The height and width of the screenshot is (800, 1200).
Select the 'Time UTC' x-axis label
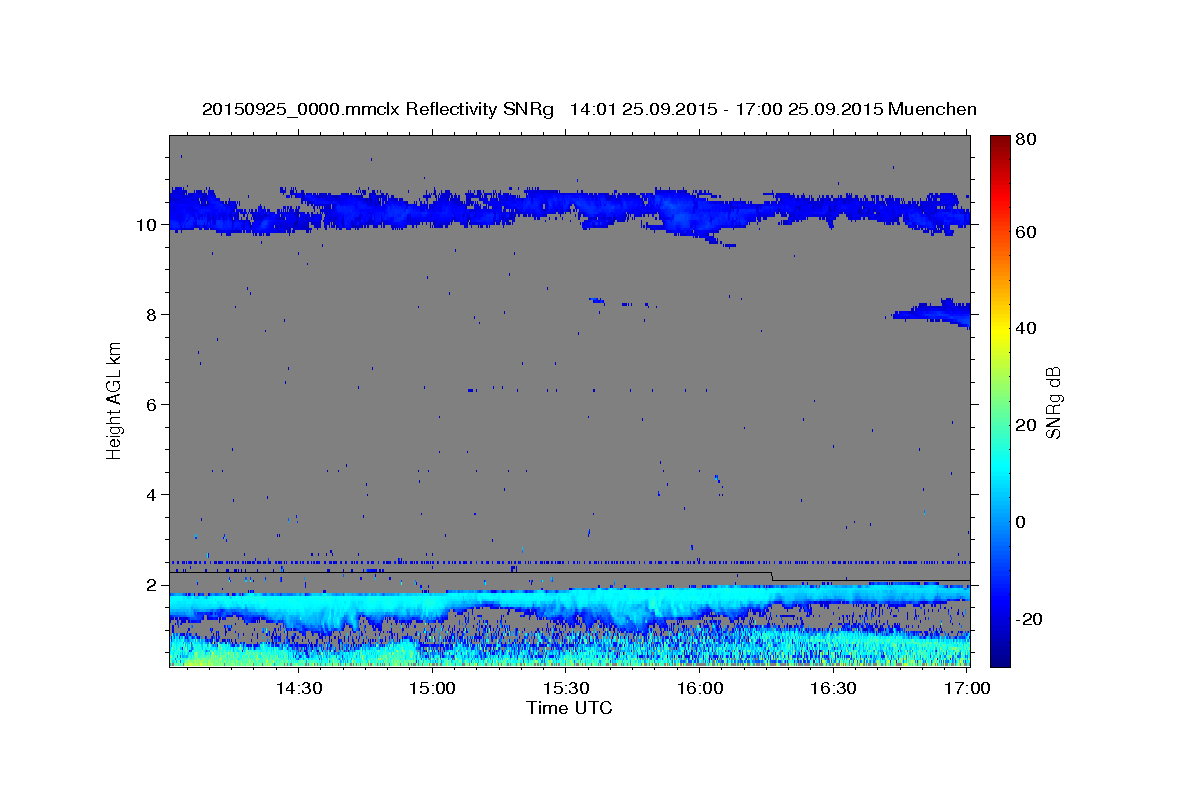569,708
